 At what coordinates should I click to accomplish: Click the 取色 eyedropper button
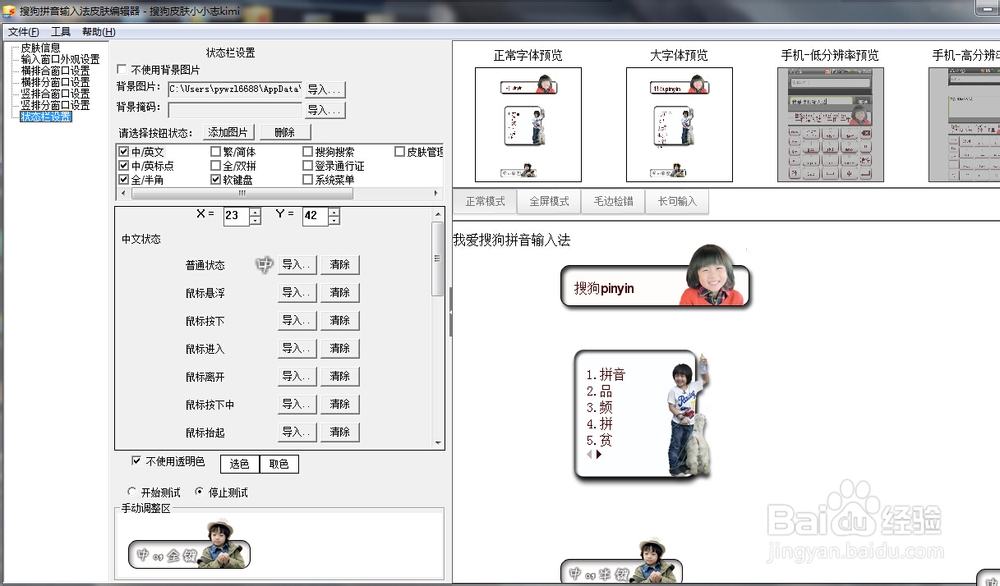279,464
